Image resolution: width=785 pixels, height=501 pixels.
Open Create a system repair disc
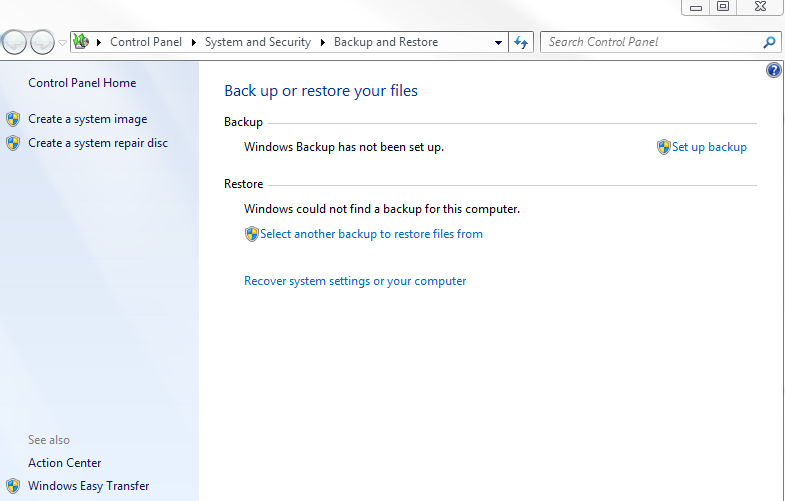pyautogui.click(x=98, y=143)
